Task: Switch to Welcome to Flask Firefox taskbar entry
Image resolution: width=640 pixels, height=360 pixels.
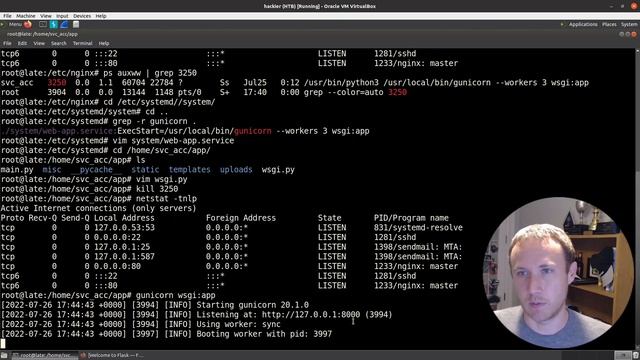Action: coord(112,355)
